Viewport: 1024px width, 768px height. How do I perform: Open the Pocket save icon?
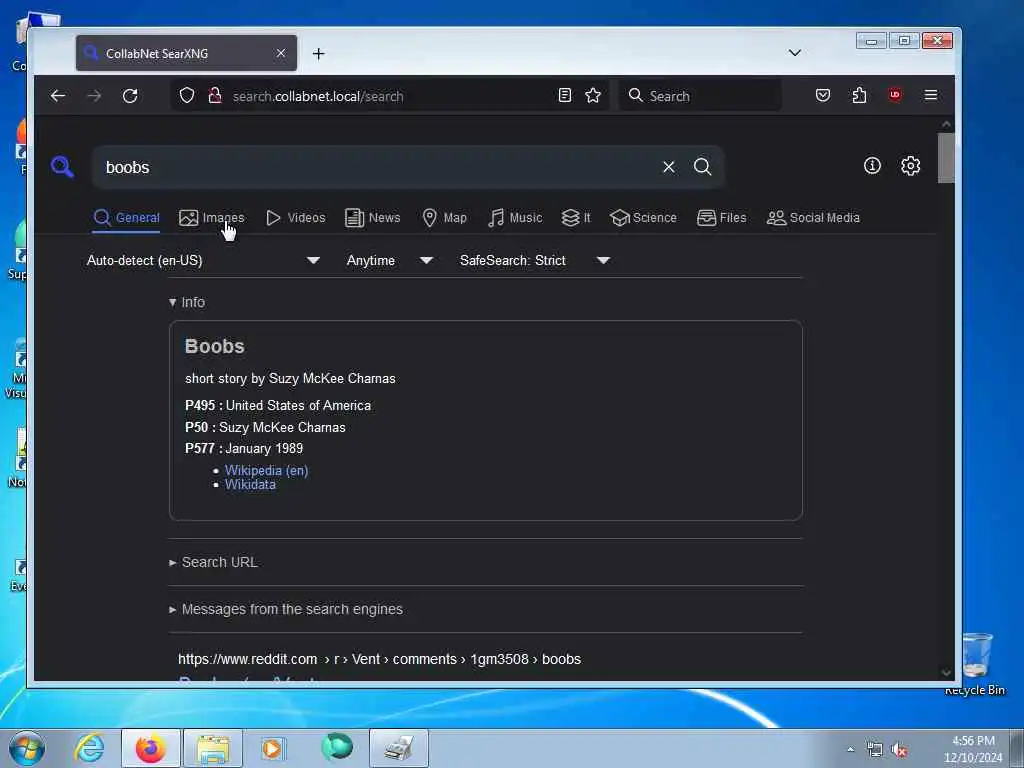pyautogui.click(x=823, y=95)
